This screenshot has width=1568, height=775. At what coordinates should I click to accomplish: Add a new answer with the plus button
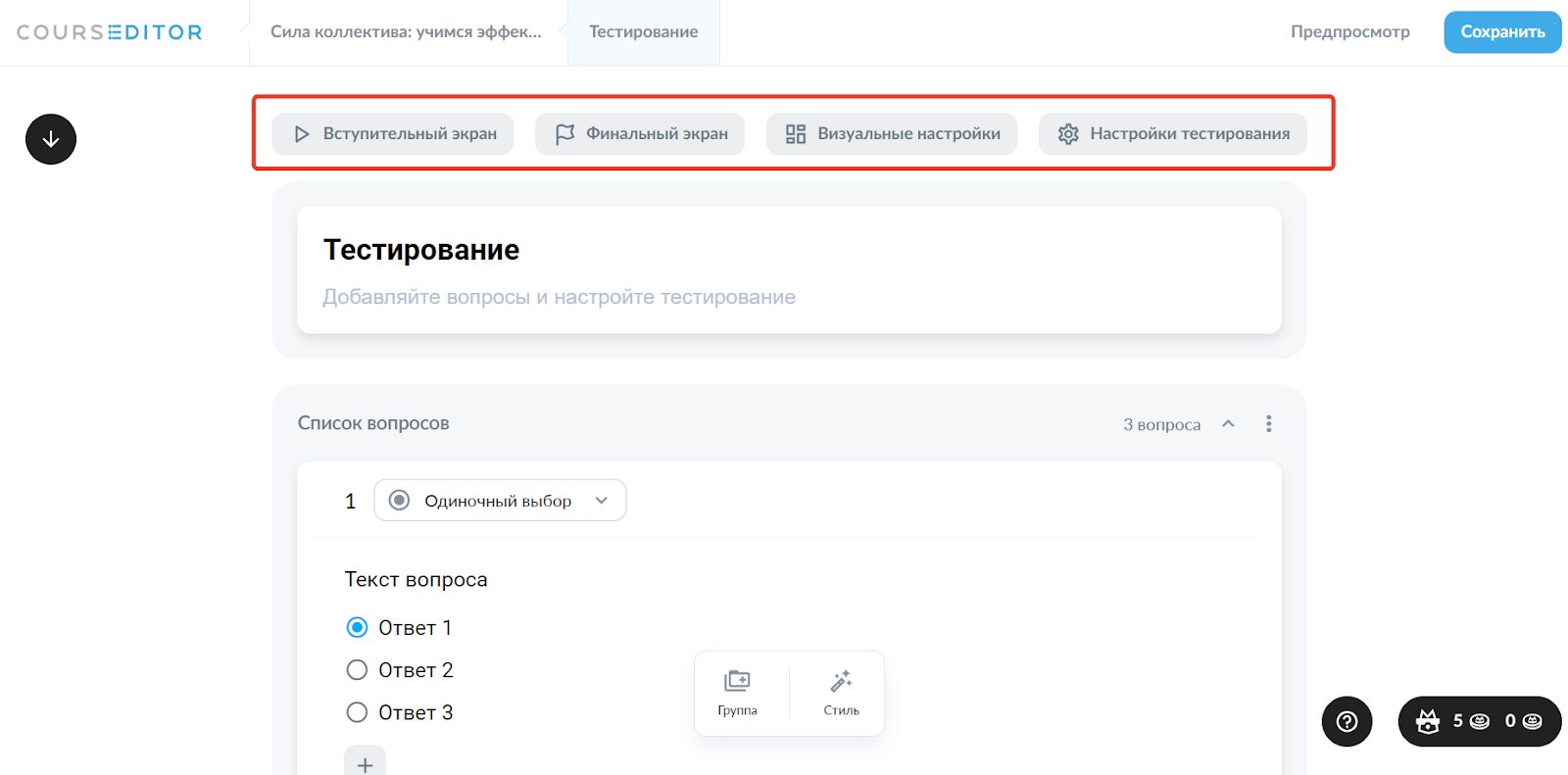tap(365, 764)
